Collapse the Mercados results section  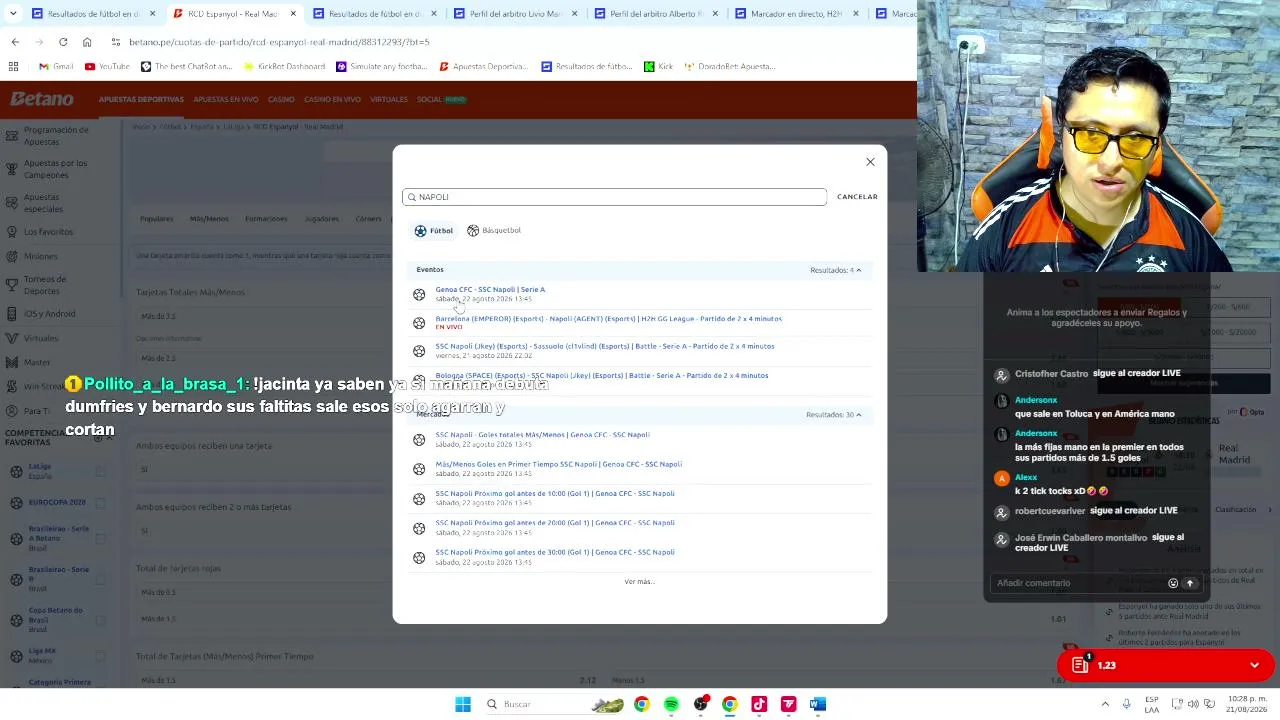[x=858, y=415]
